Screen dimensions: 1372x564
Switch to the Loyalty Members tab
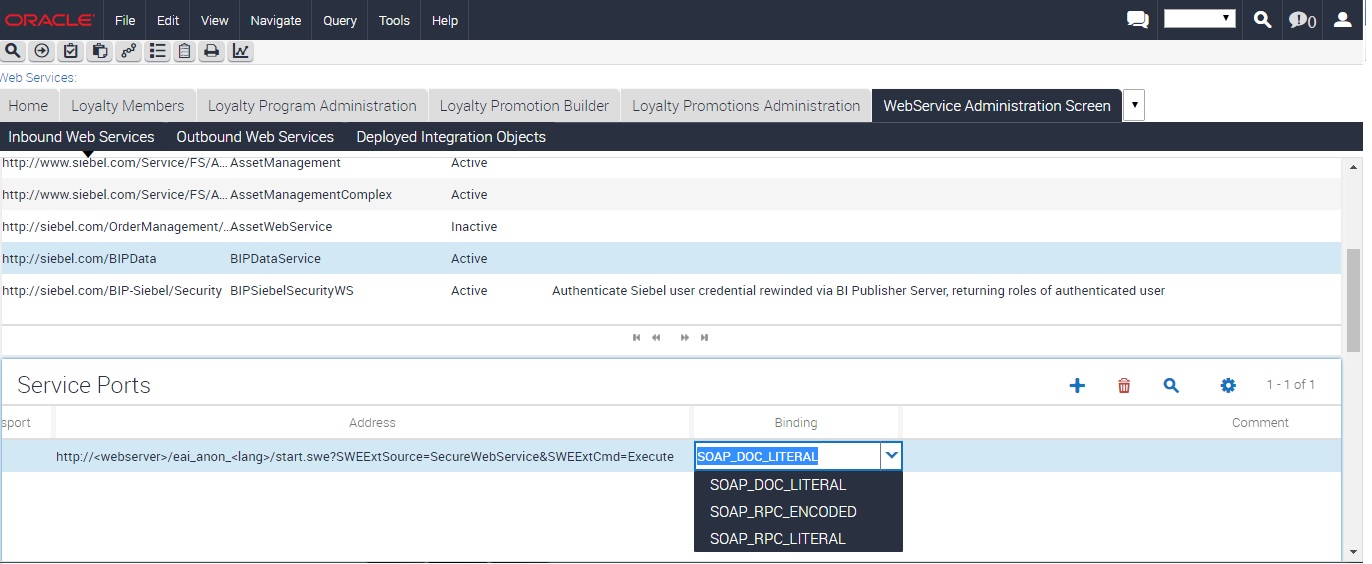pyautogui.click(x=128, y=106)
